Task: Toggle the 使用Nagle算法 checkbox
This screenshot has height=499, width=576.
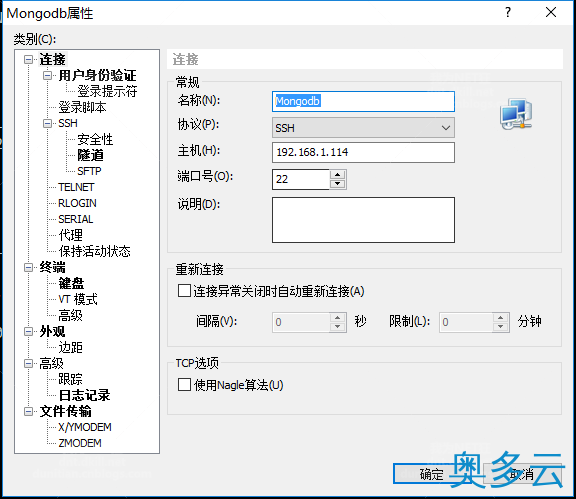Action: click(184, 385)
